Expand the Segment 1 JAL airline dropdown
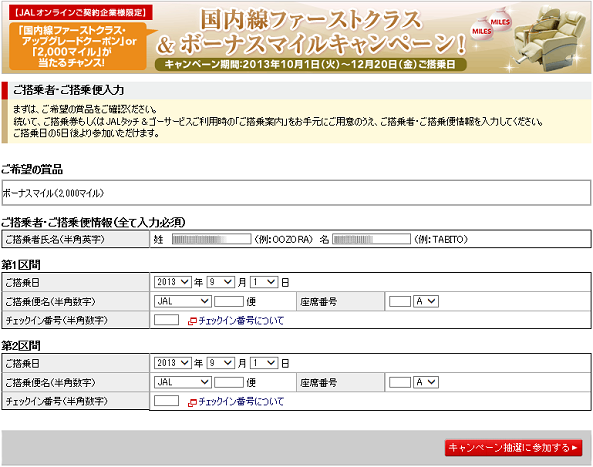The height and width of the screenshot is (467, 593). pyautogui.click(x=182, y=301)
